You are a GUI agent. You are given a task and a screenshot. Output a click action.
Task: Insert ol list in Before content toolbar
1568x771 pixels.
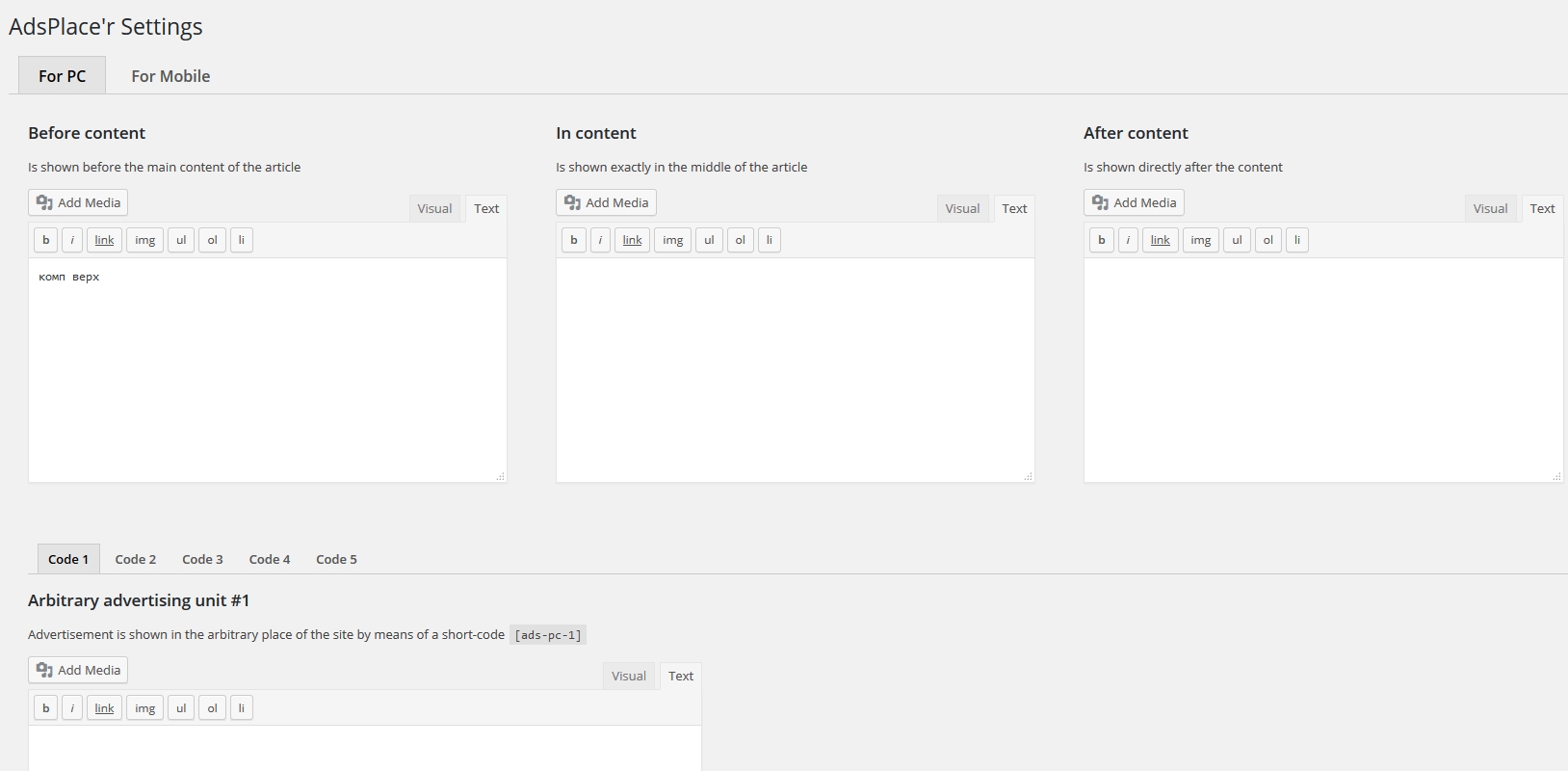[x=212, y=240]
